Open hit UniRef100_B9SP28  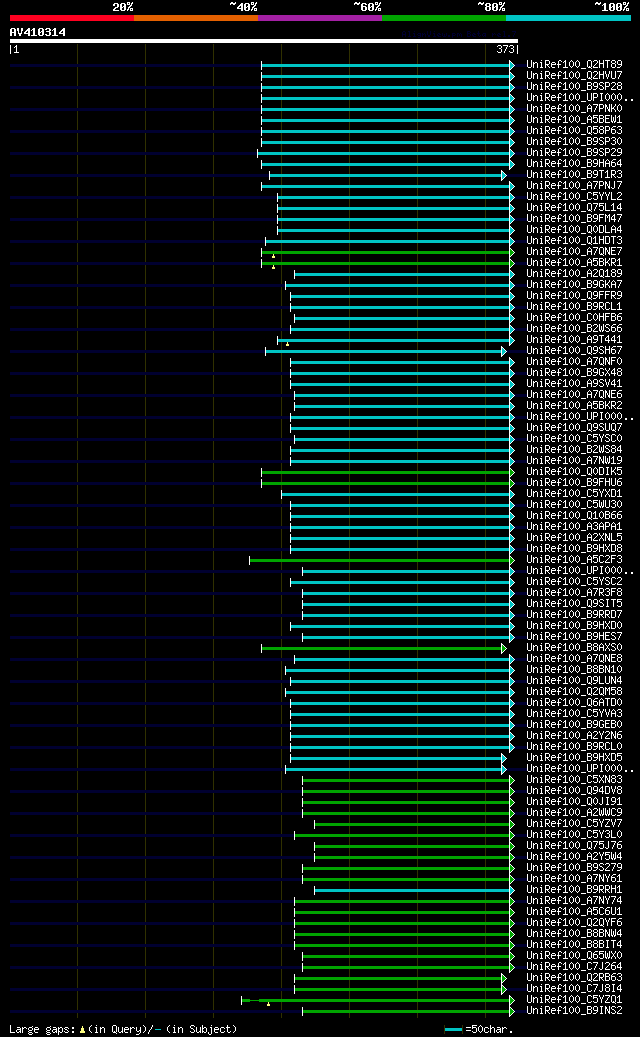[x=574, y=87]
